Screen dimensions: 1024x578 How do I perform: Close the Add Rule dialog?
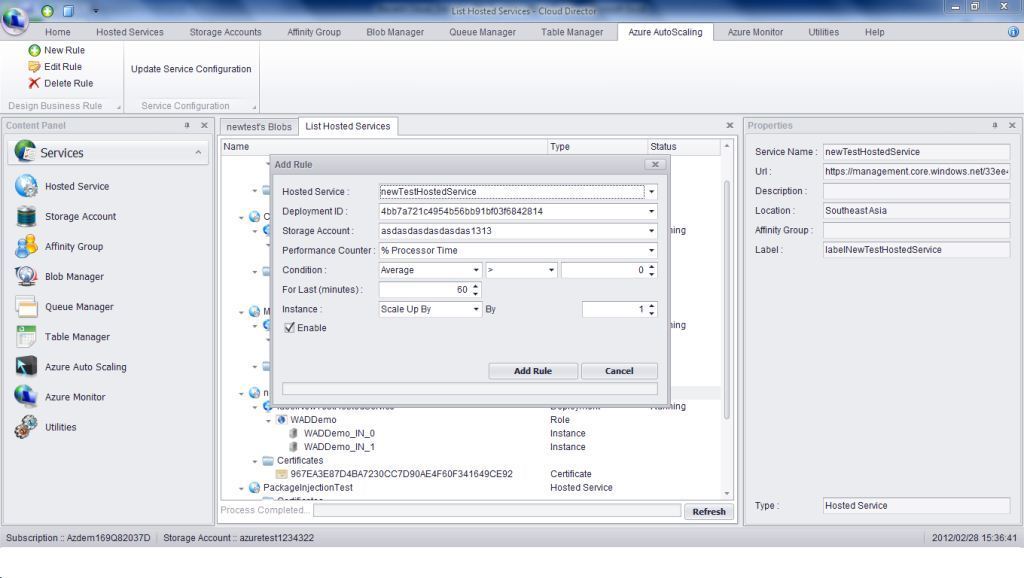click(655, 165)
